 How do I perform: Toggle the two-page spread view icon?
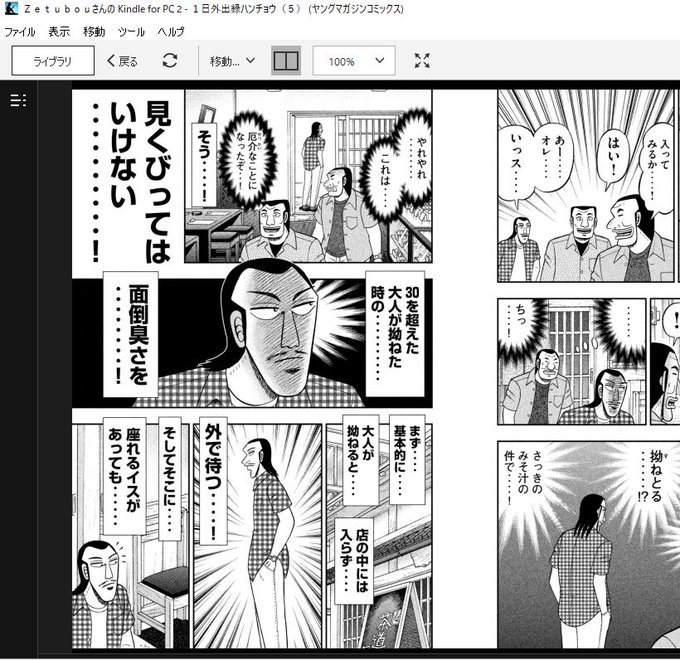(x=286, y=61)
